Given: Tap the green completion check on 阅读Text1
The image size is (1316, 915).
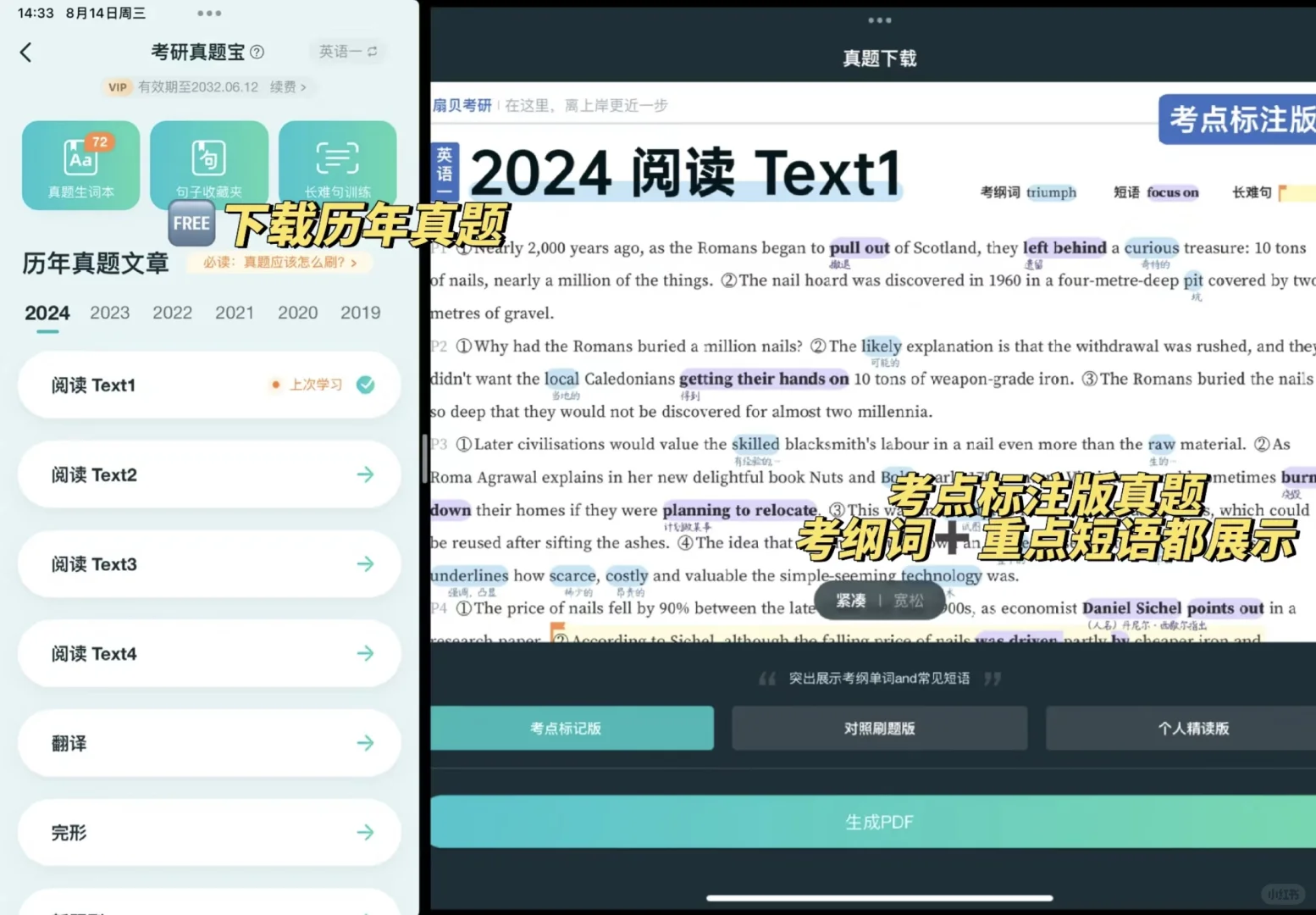Looking at the screenshot, I should click(x=366, y=385).
